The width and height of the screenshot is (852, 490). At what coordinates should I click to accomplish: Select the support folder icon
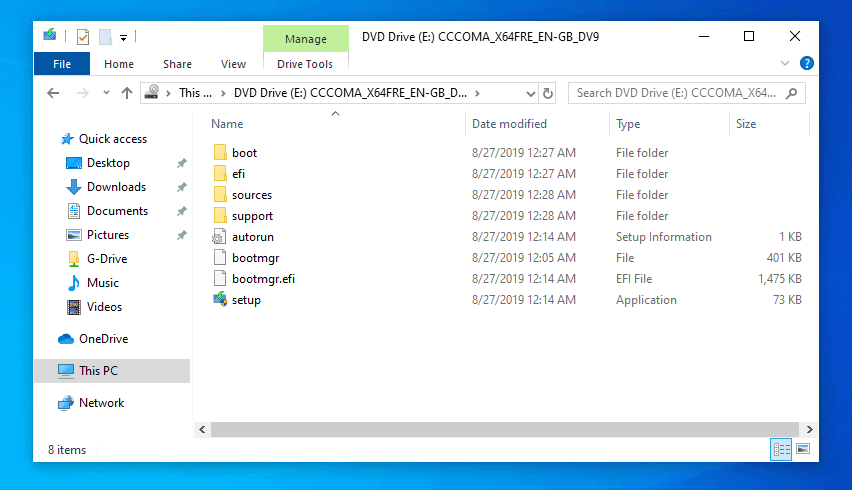220,216
